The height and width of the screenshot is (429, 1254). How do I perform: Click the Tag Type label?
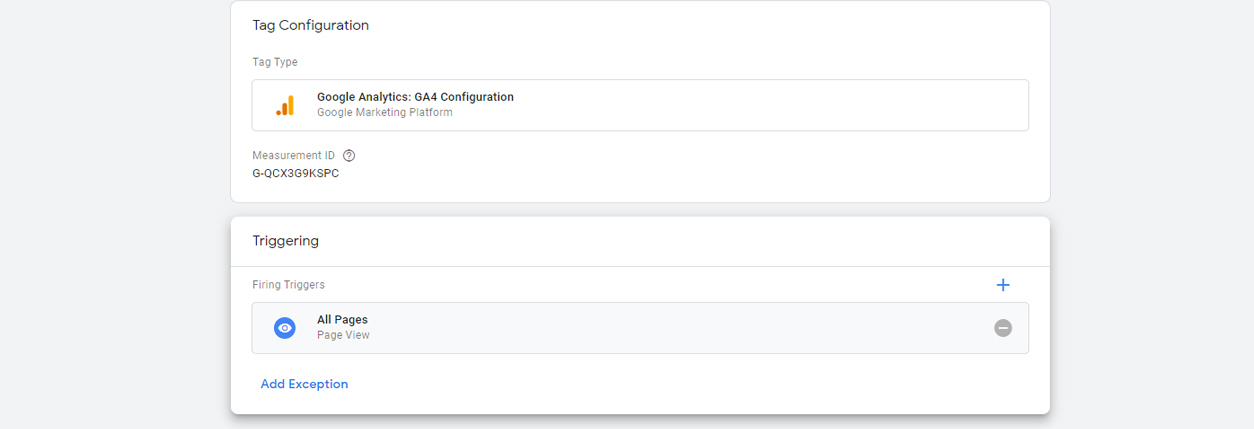275,62
